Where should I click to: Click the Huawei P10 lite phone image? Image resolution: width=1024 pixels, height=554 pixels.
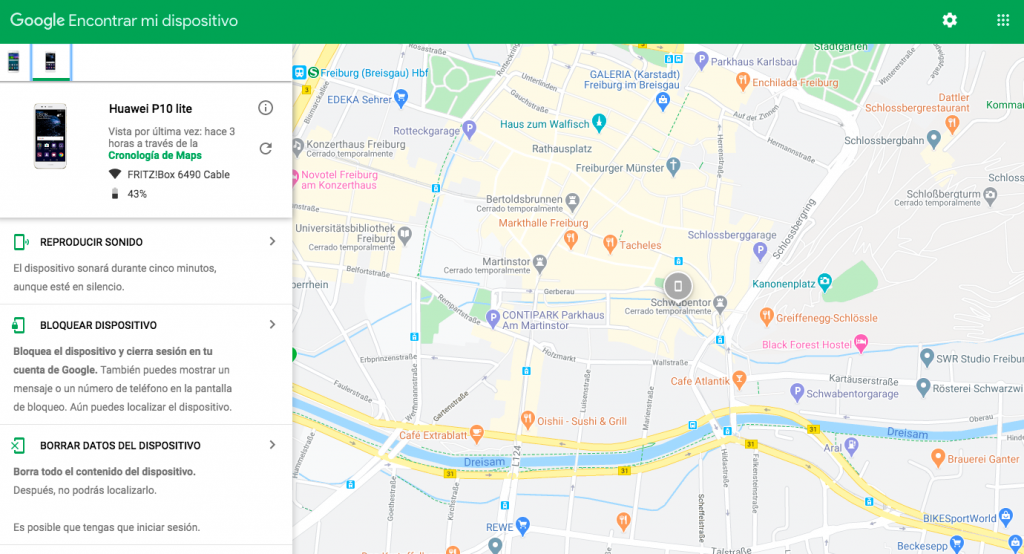50,136
